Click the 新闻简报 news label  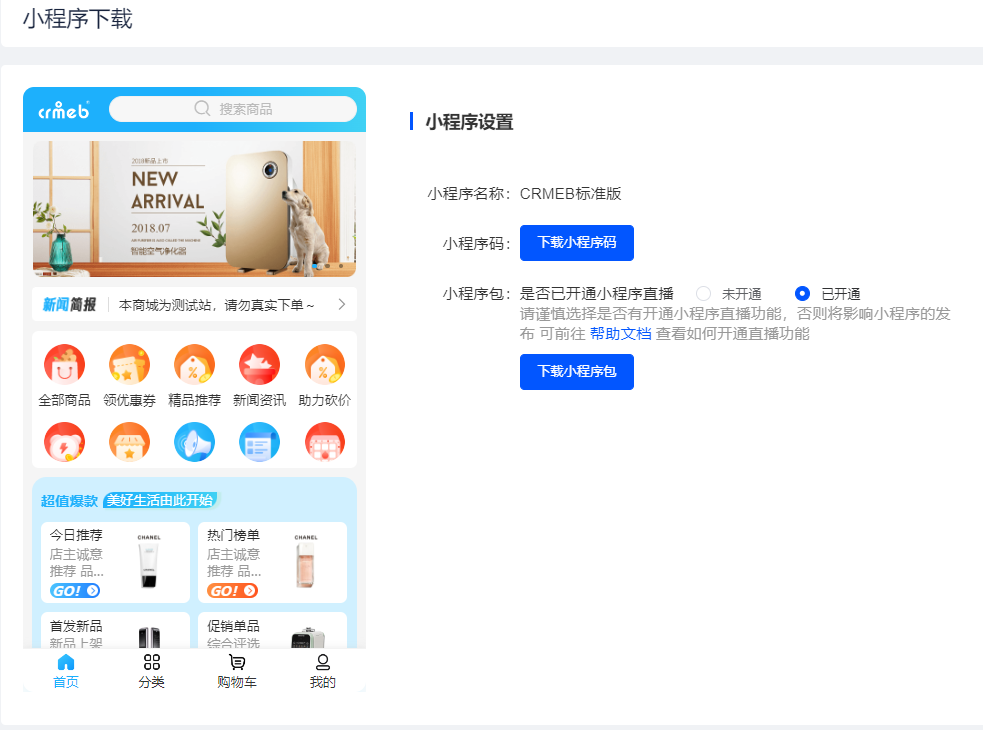pyautogui.click(x=69, y=305)
